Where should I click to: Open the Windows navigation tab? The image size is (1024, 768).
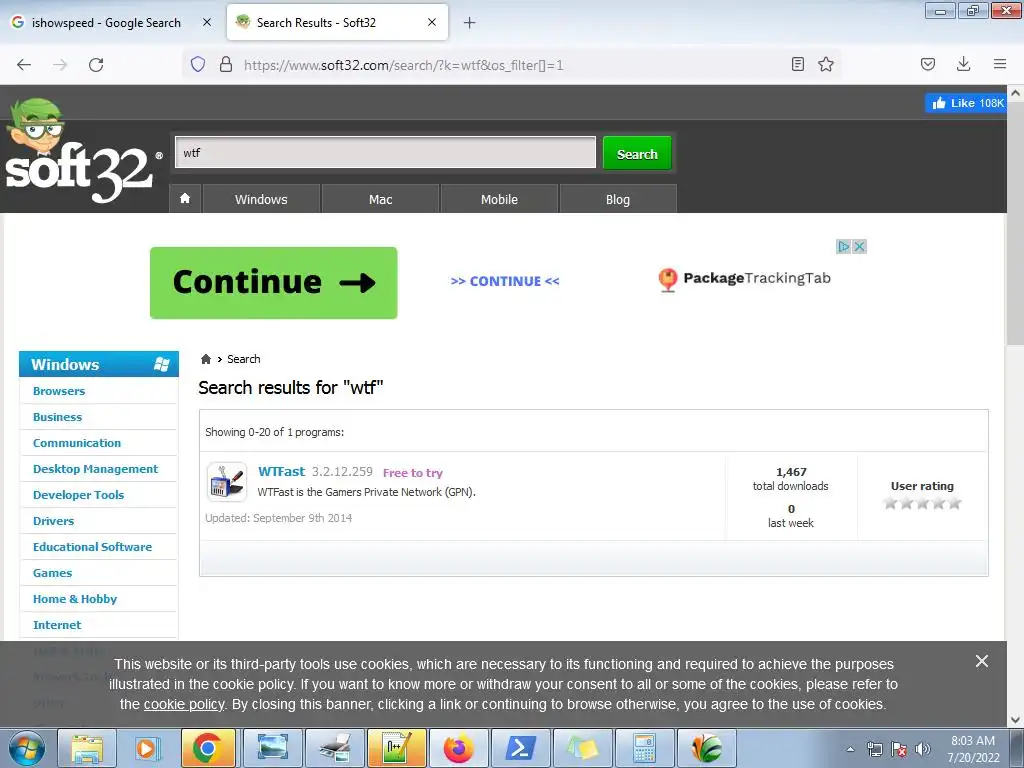(261, 199)
